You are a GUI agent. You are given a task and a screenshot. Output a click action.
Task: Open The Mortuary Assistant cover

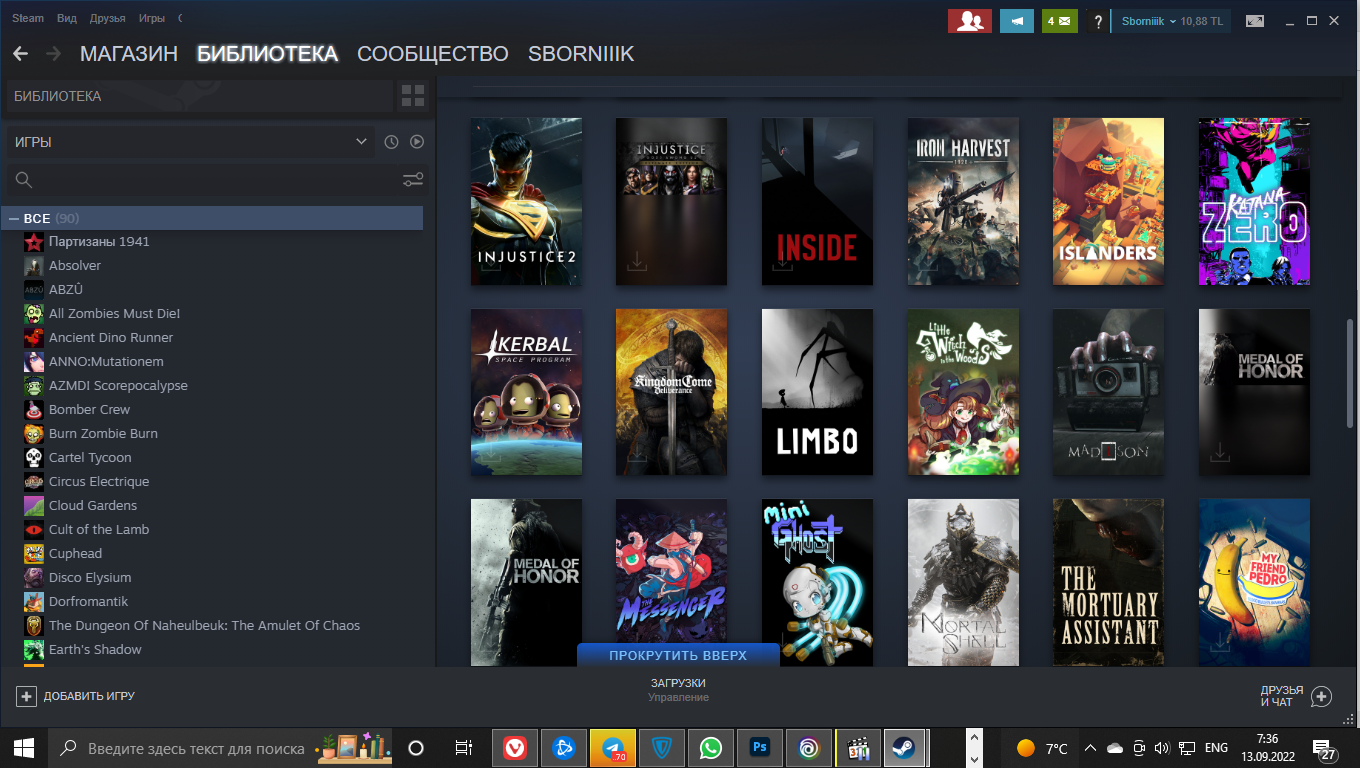pos(1108,582)
